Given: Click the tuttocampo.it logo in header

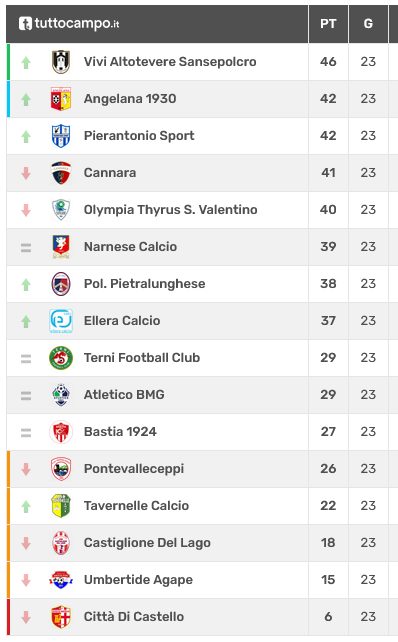Looking at the screenshot, I should point(69,23).
